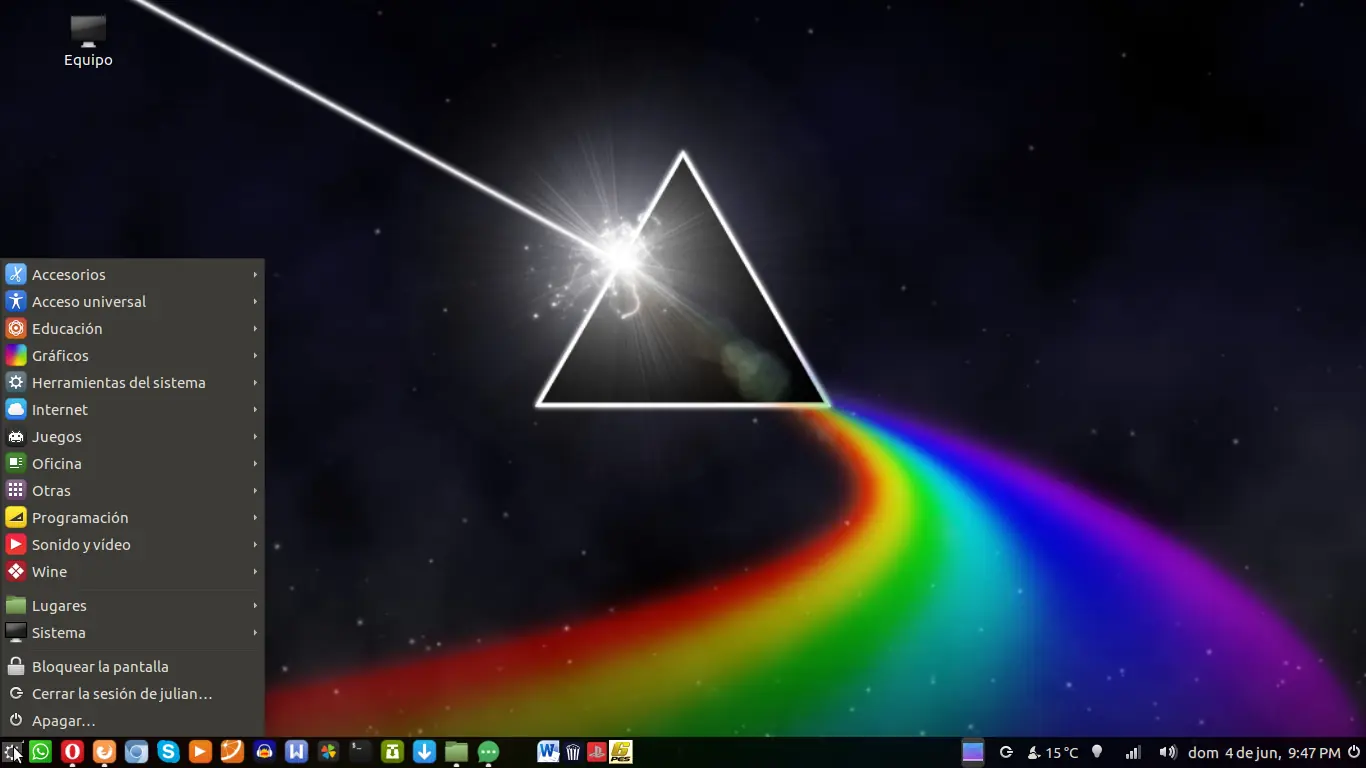The height and width of the screenshot is (768, 1366).
Task: Launch the PlayStation emulator icon
Action: pyautogui.click(x=596, y=752)
